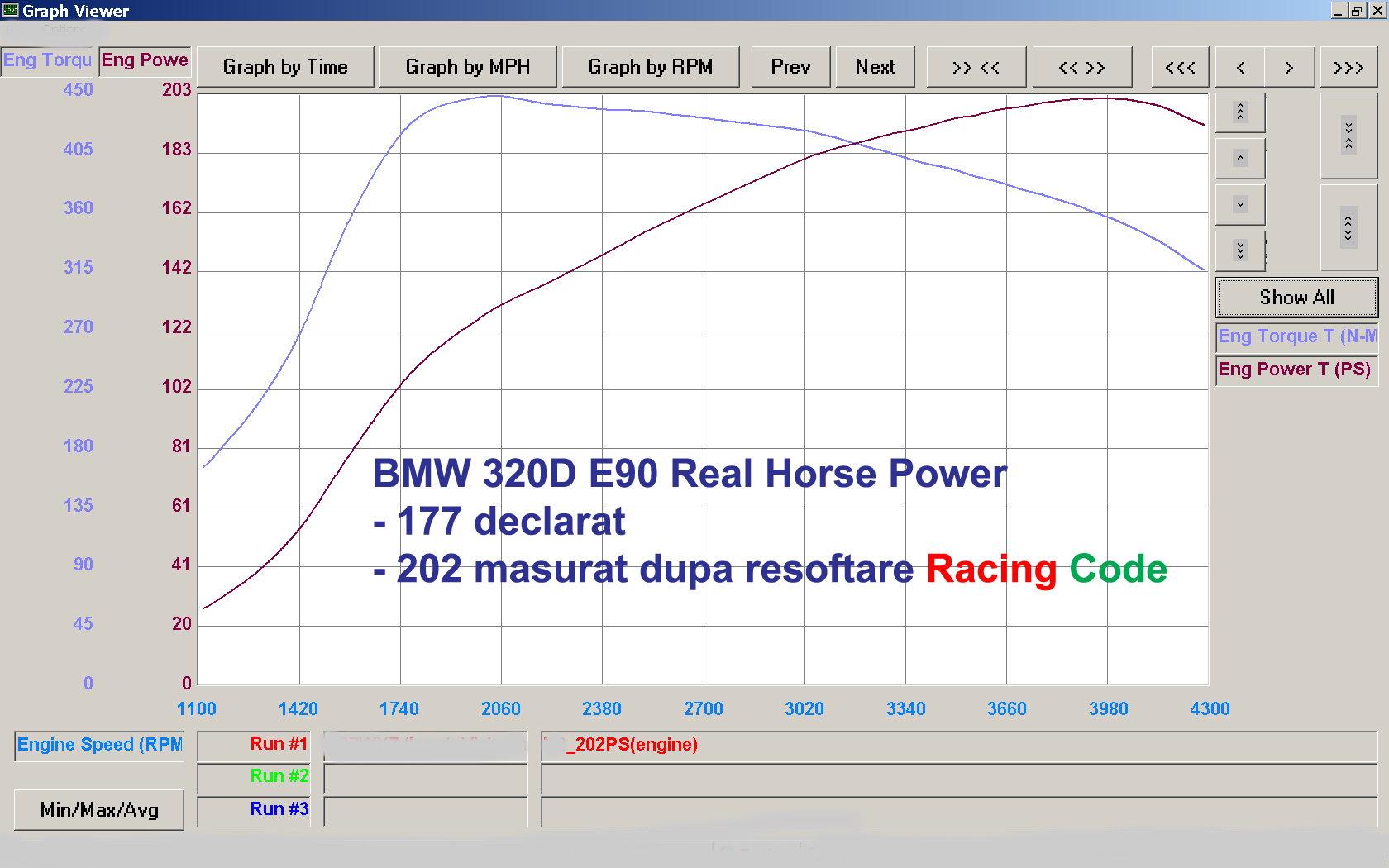Click the '_202PS(engine)' run description field
This screenshot has height=868, width=1389.
pos(959,746)
